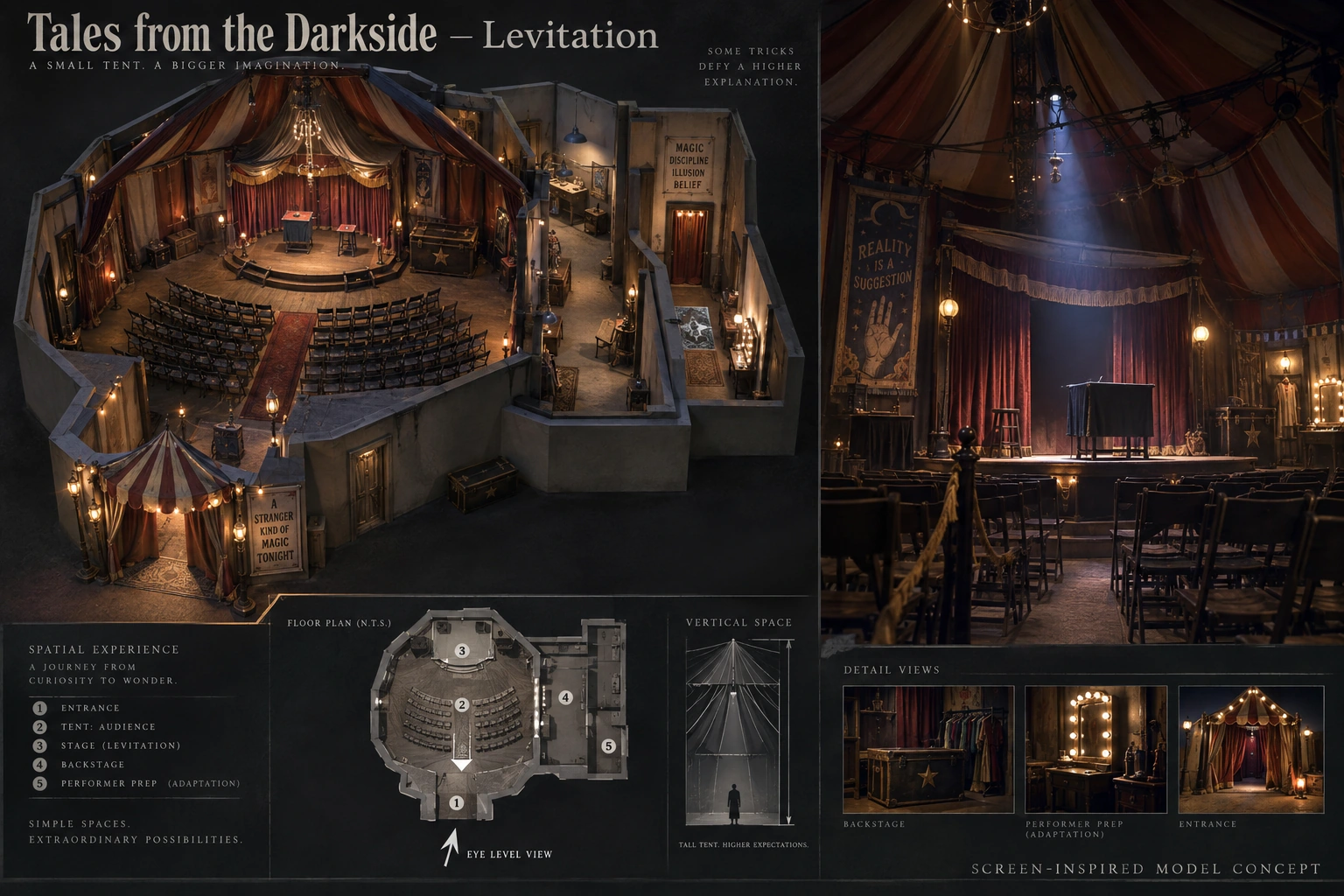Click the white arrow next to EYE LEVEL VIEW

point(451,848)
